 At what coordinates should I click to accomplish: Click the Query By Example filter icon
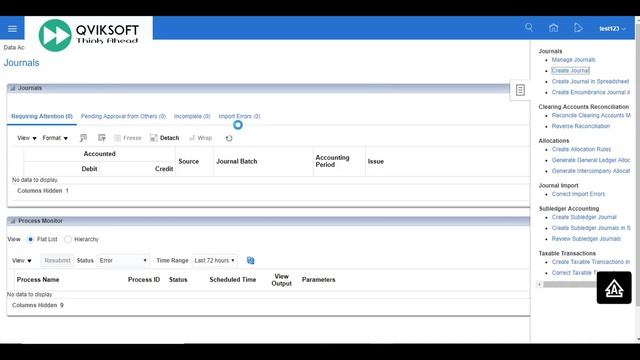point(83,138)
